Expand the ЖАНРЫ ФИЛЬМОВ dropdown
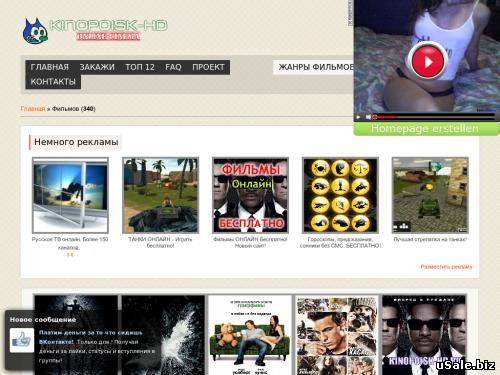500x375 pixels. (314, 67)
